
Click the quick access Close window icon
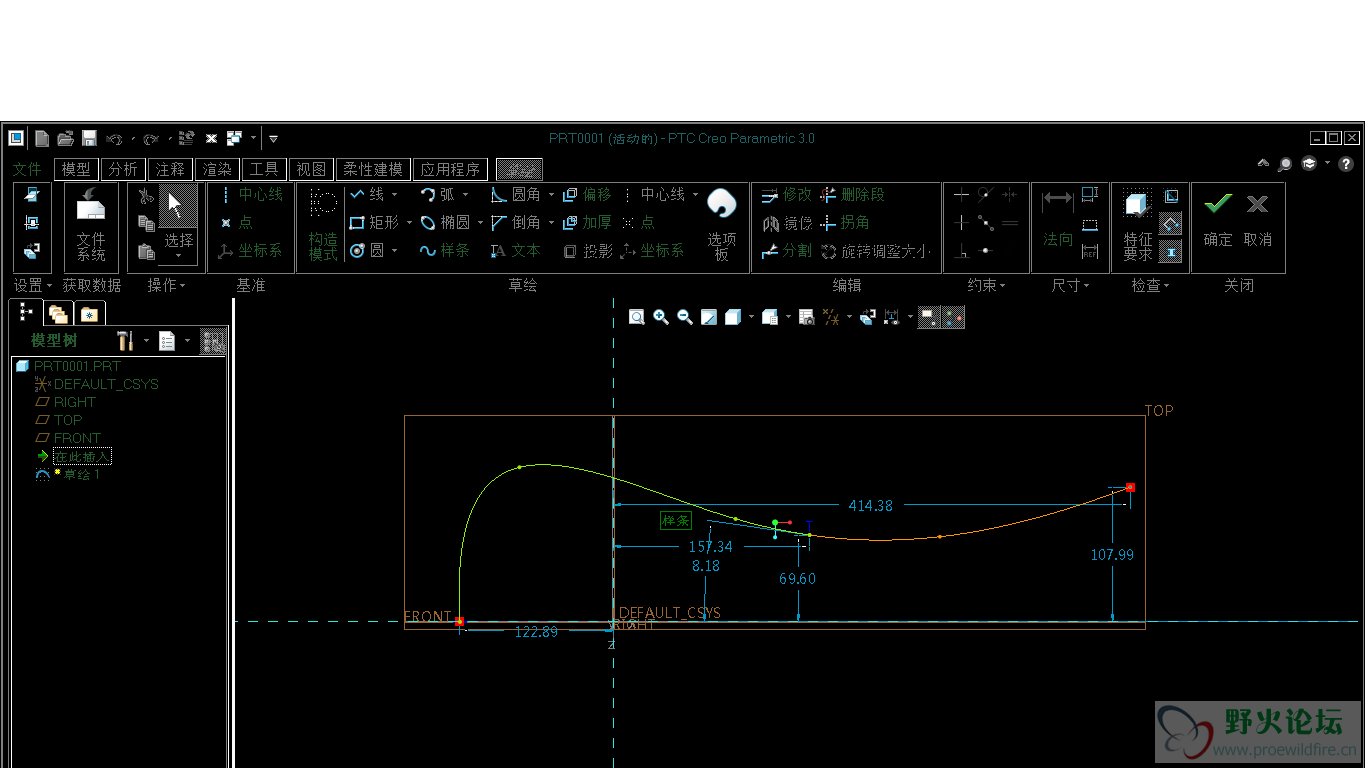tap(211, 138)
